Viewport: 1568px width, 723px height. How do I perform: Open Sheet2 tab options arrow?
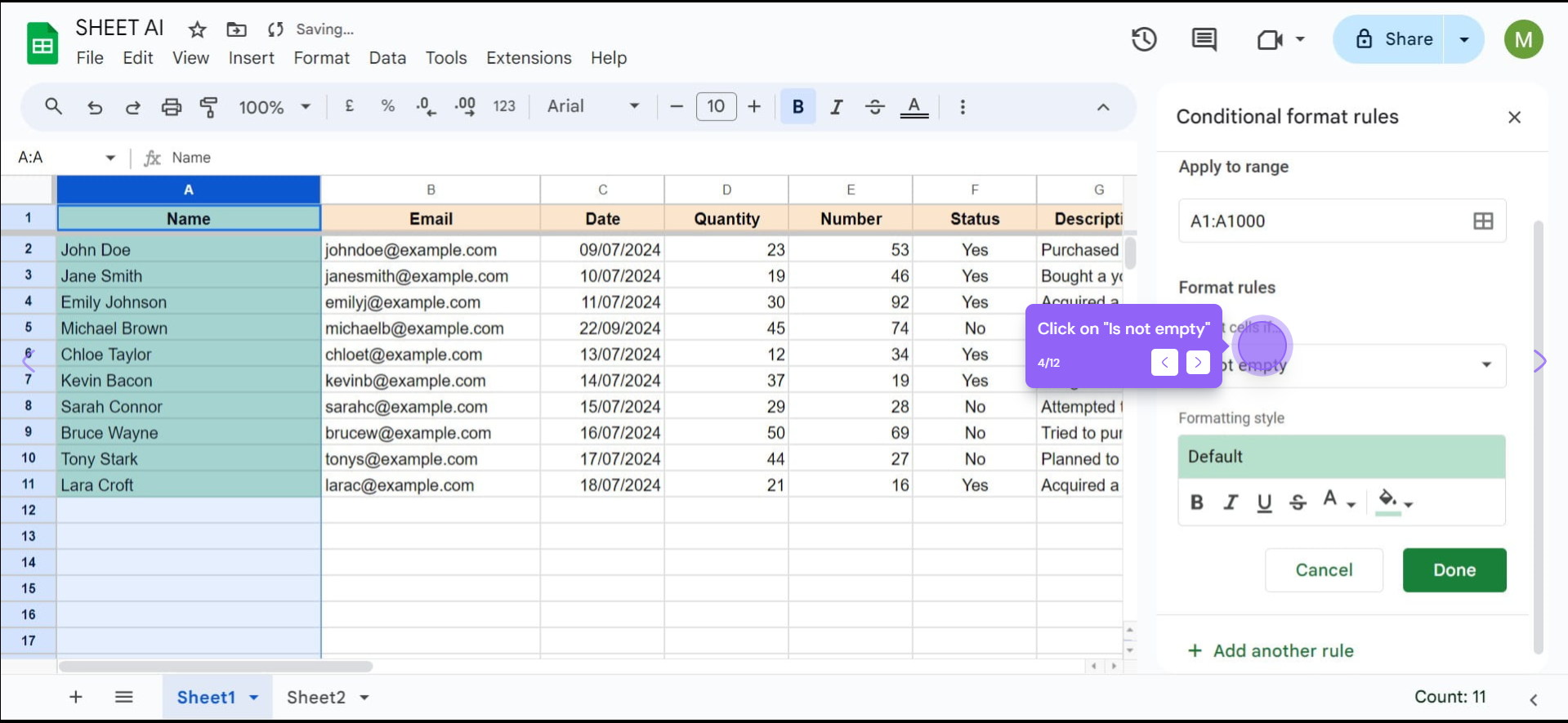pos(364,698)
